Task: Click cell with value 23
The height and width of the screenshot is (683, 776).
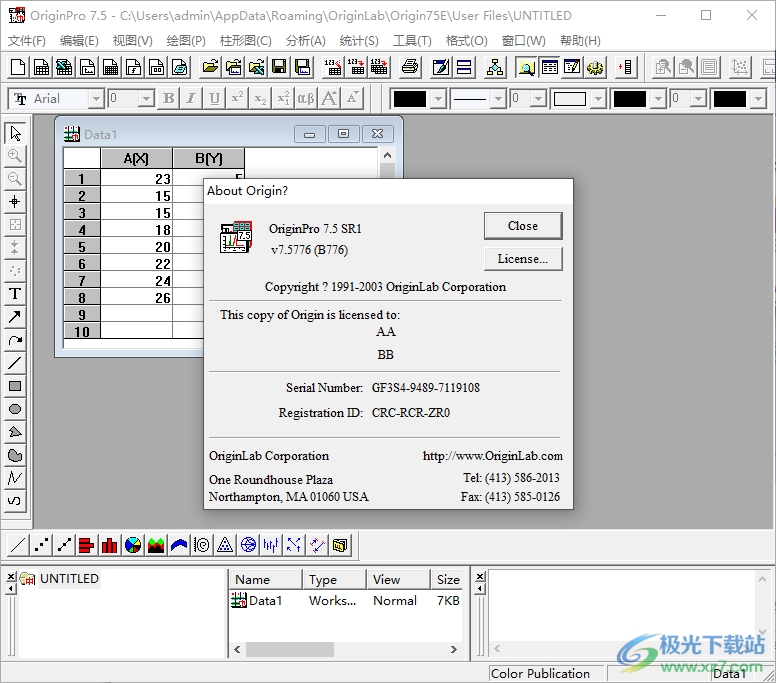Action: click(x=137, y=178)
